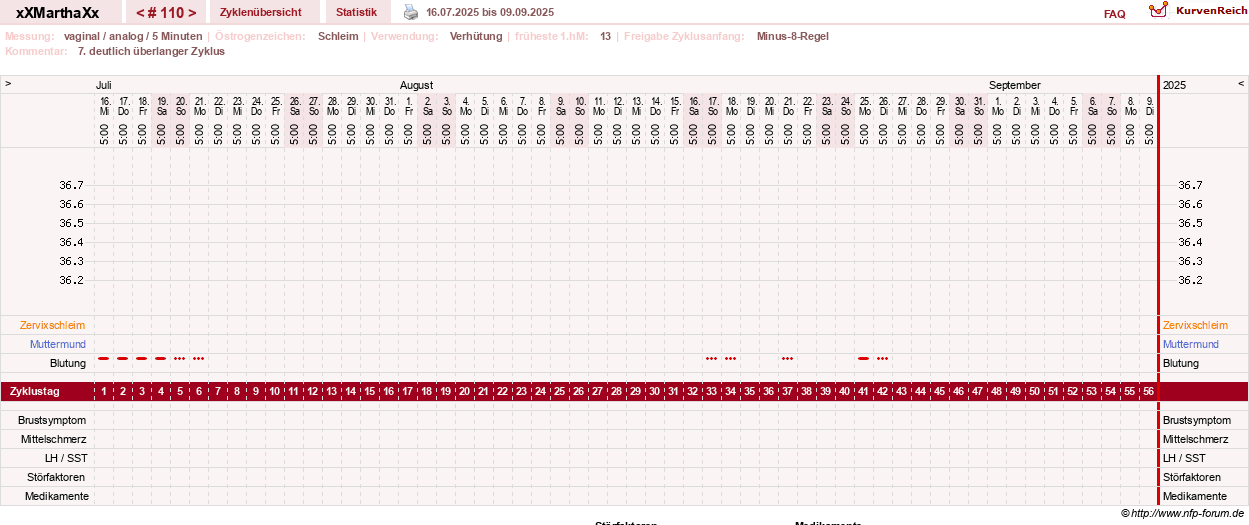Select cycle day 28 cell
Viewport: 1249px width, 525px height.
click(616, 391)
